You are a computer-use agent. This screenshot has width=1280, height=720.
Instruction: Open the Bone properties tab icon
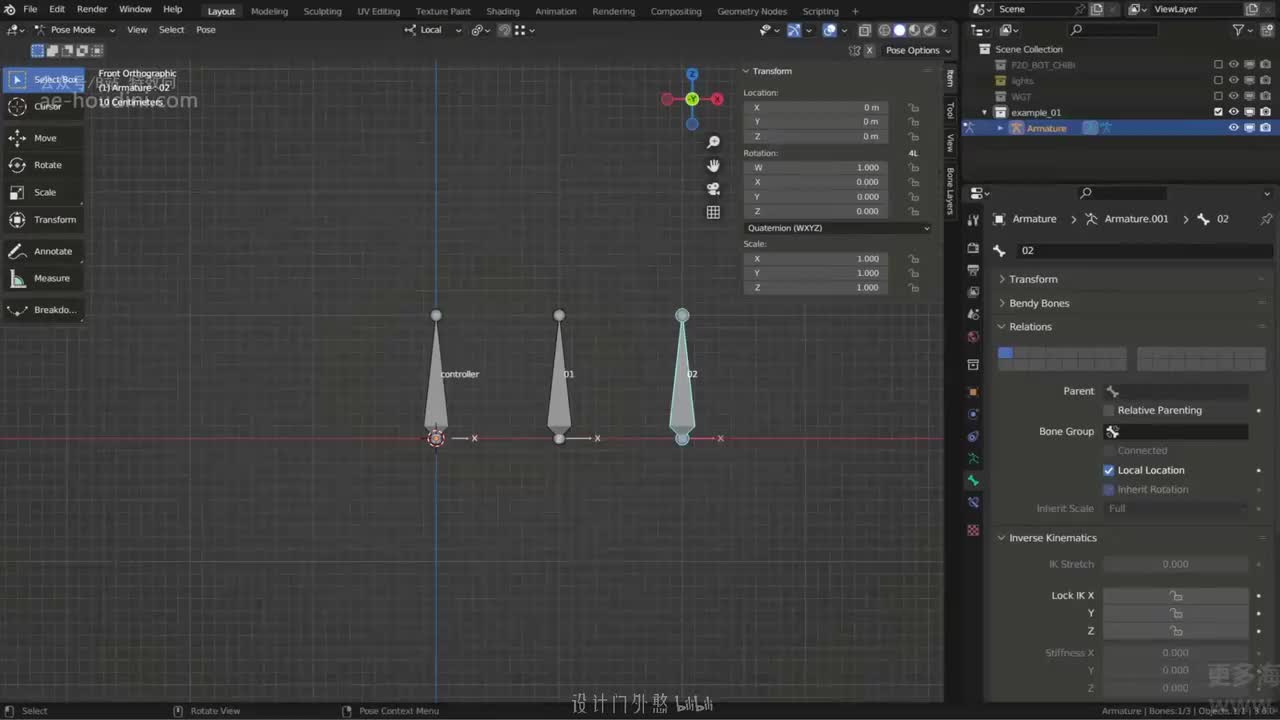point(973,480)
